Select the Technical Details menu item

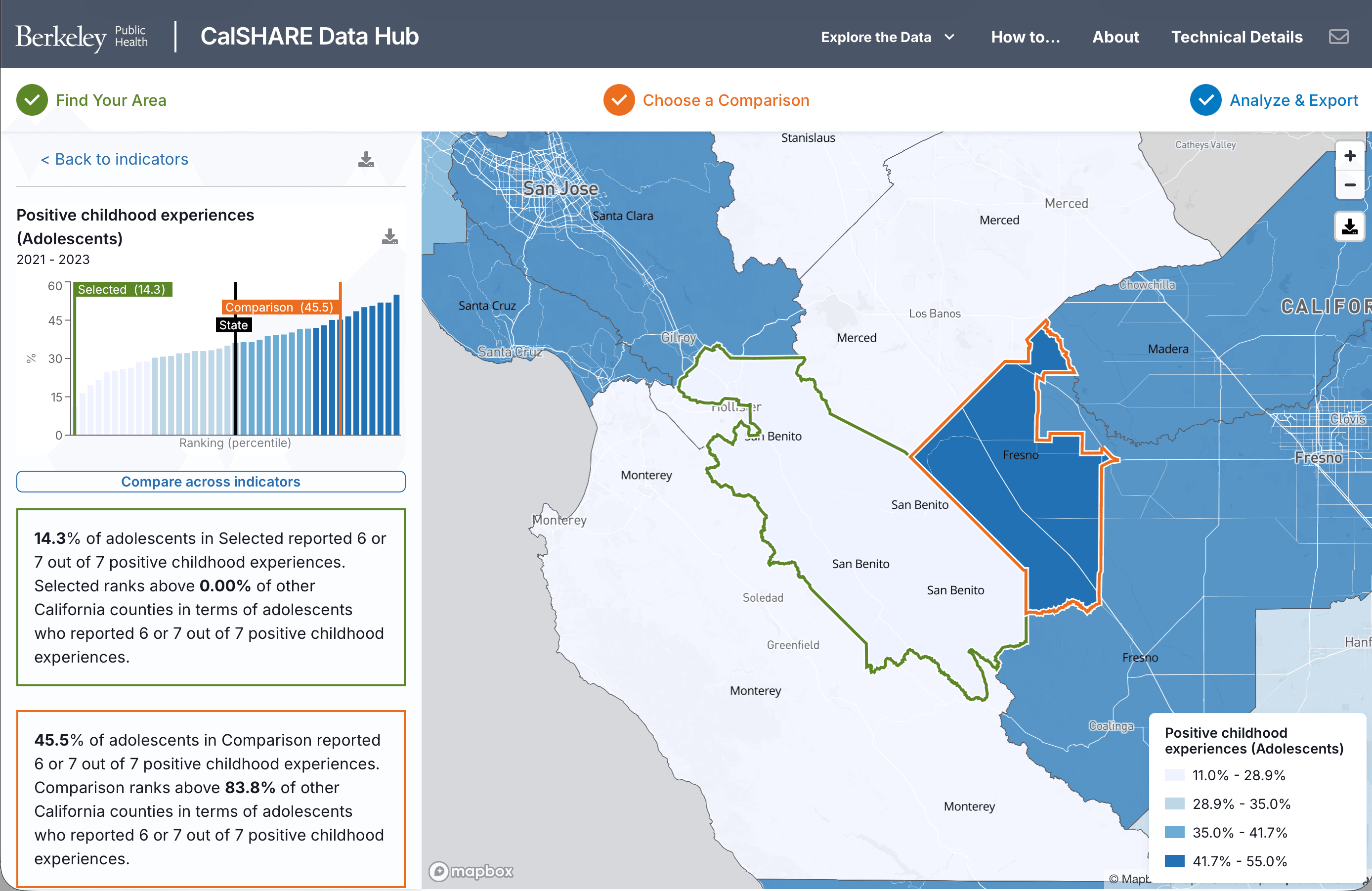(1237, 36)
